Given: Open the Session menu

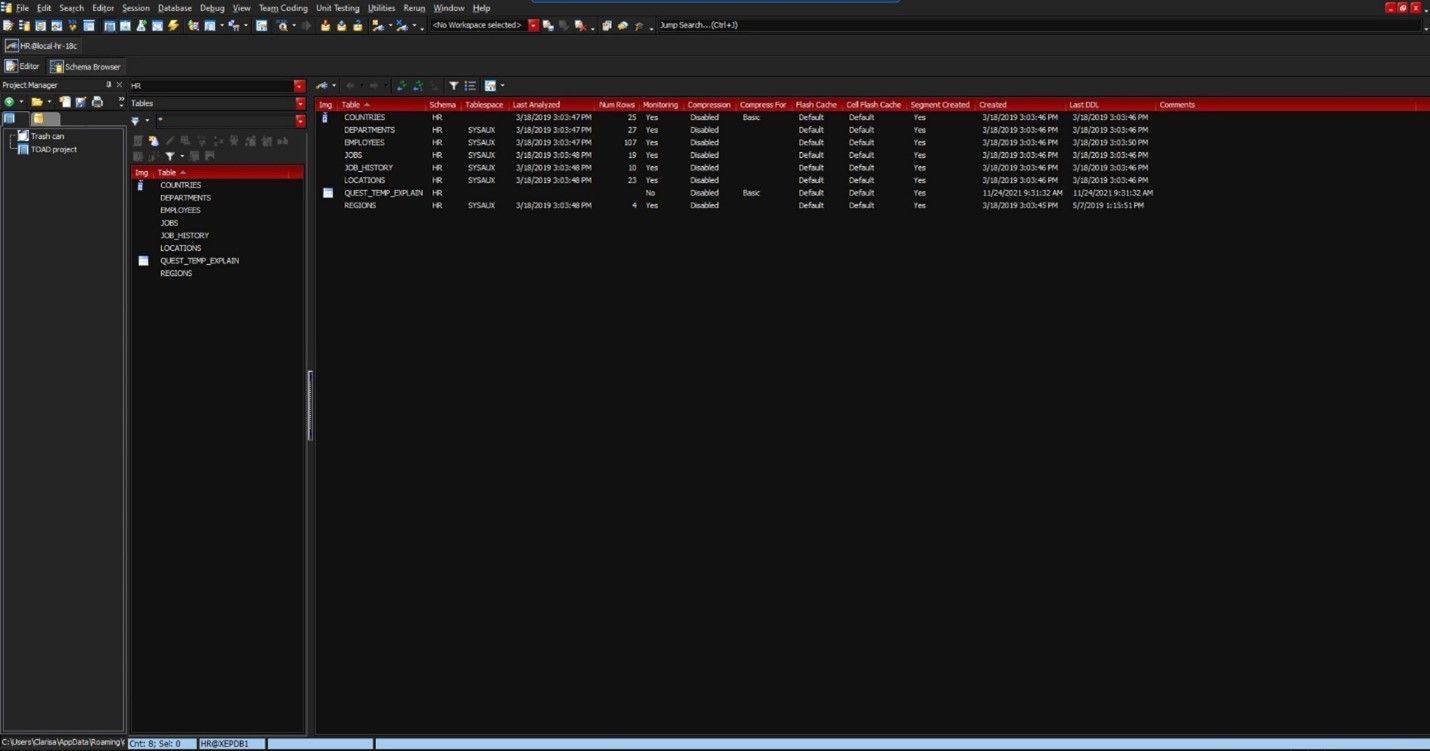Looking at the screenshot, I should 136,8.
